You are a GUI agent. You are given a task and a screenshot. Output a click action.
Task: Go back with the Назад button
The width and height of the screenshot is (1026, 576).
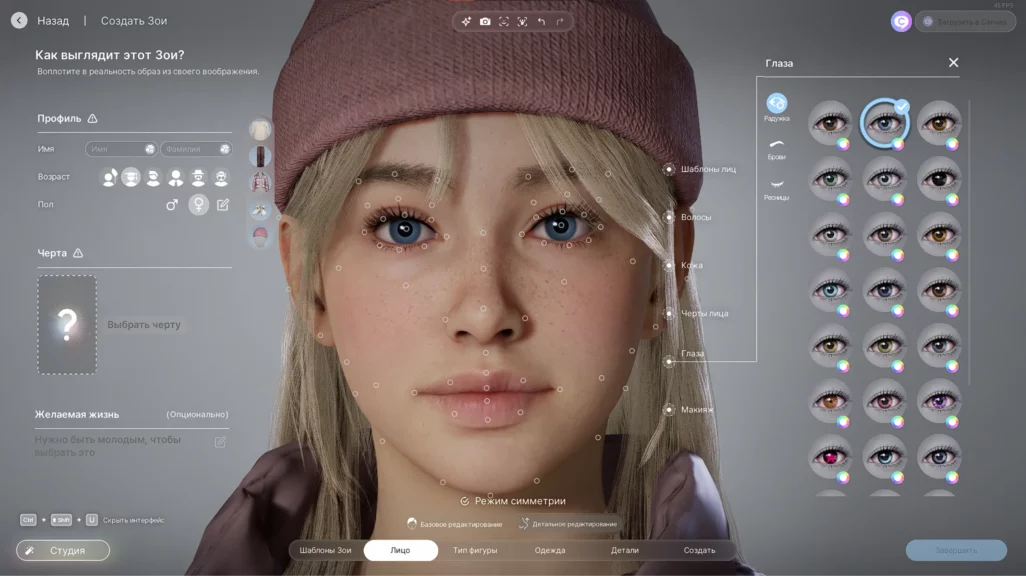point(42,21)
